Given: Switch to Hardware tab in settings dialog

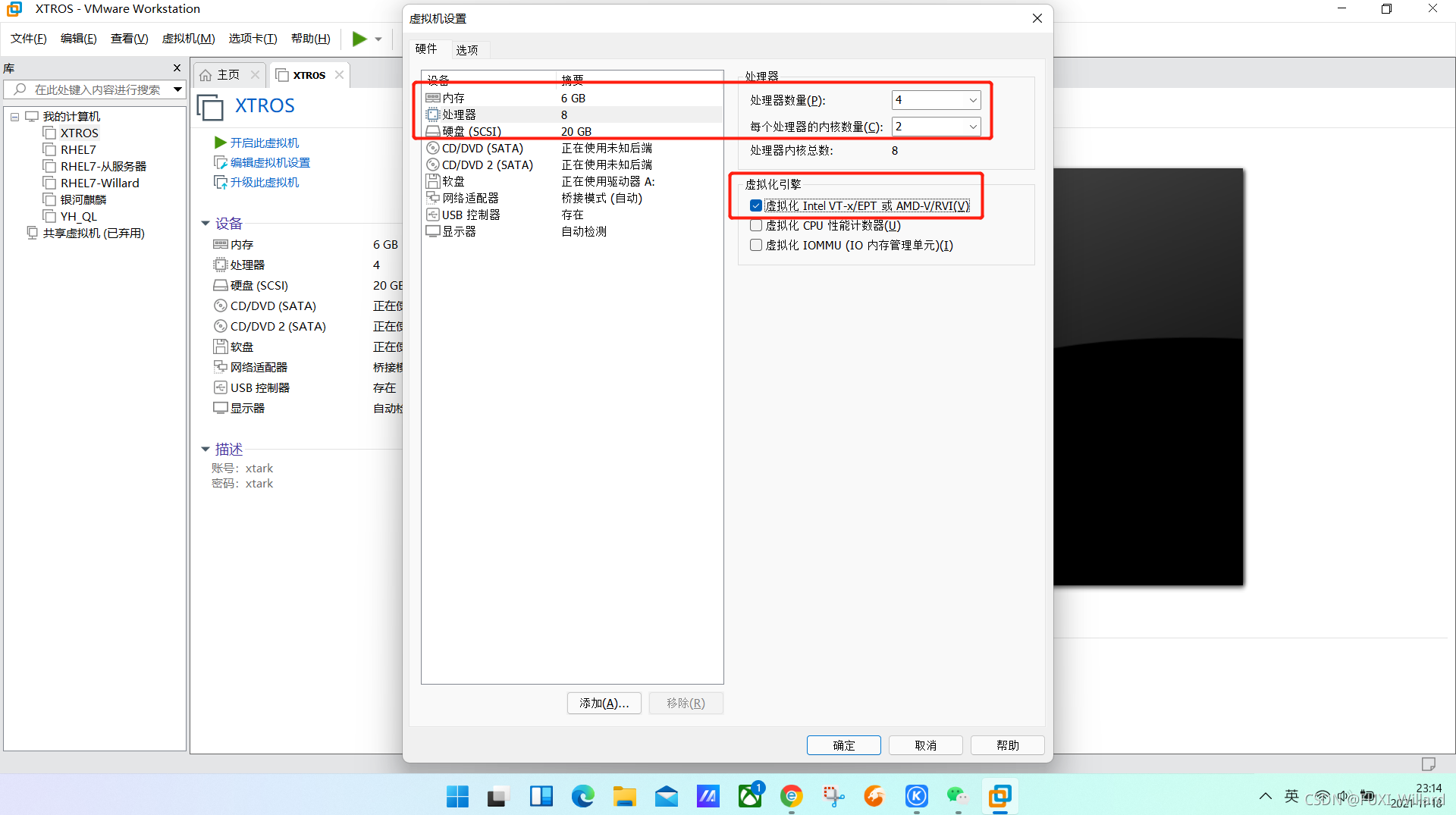Looking at the screenshot, I should (426, 49).
